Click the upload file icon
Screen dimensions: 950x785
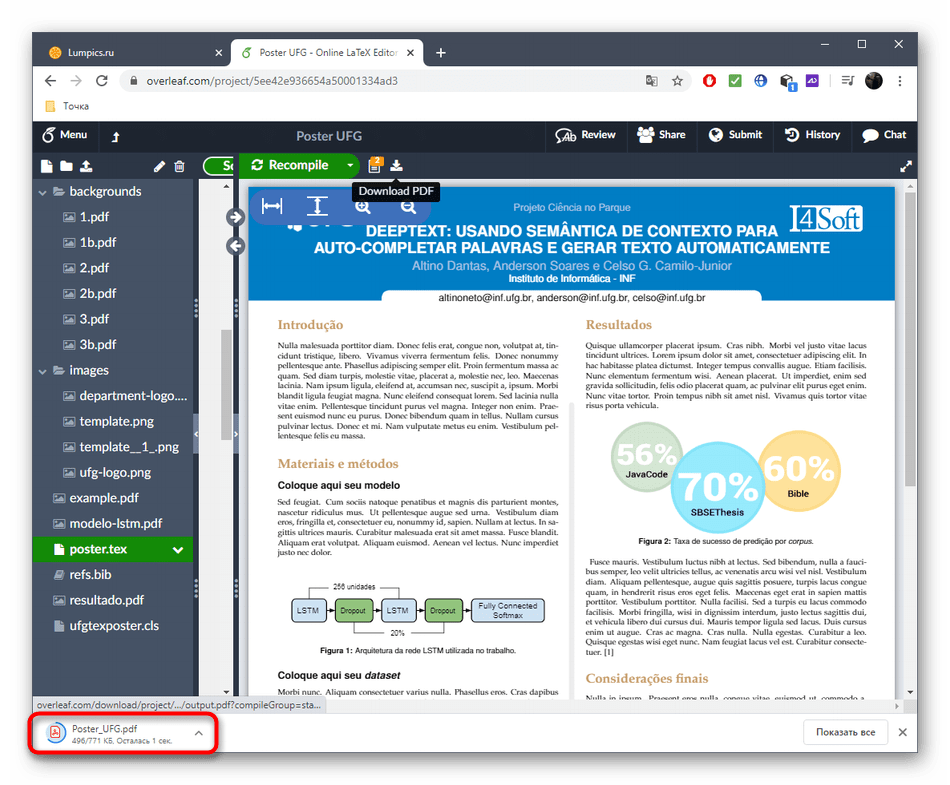[86, 166]
